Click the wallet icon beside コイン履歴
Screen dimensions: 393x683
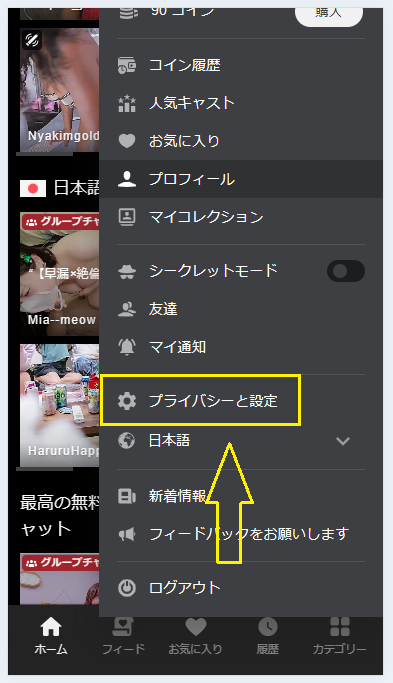[x=127, y=66]
